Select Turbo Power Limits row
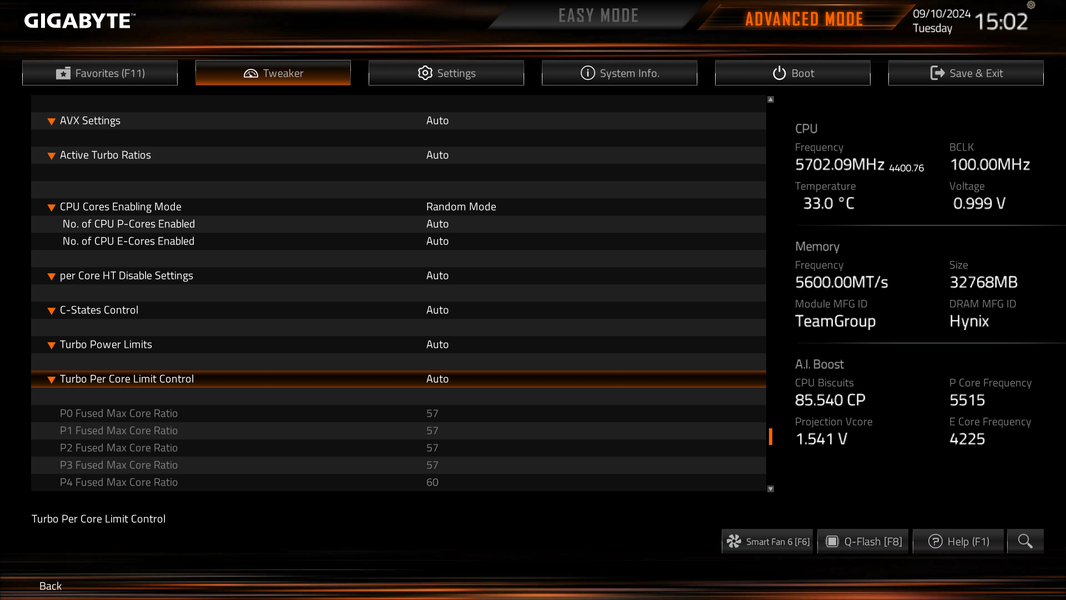Image resolution: width=1066 pixels, height=600 pixels. [x=398, y=345]
